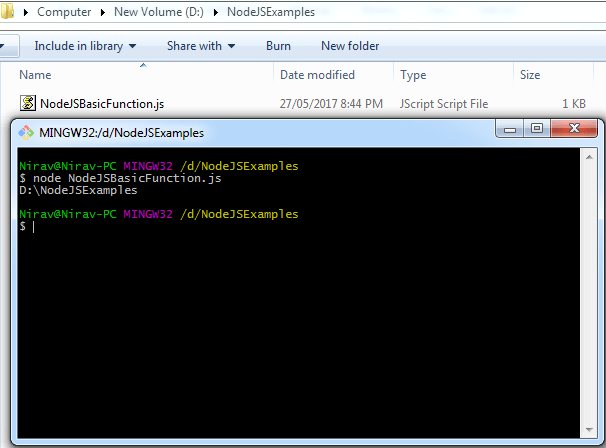Viewport: 606px width, 448px height.
Task: Click the D:\NodeJSExamples output line
Action: (x=78, y=190)
